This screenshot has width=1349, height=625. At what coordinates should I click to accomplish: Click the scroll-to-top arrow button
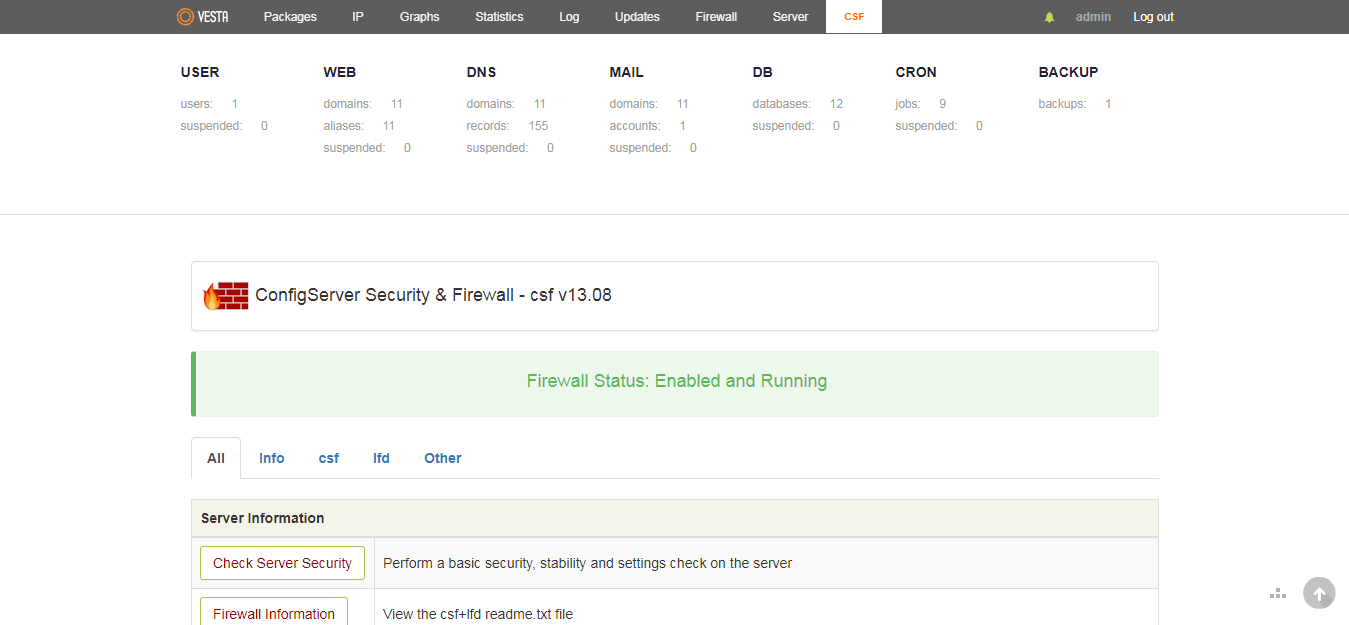coord(1319,593)
